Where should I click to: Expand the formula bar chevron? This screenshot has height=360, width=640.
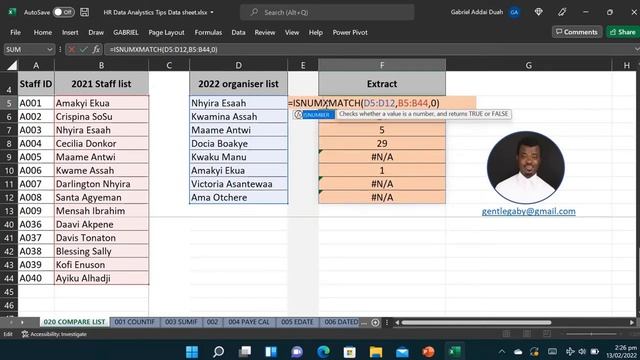coord(636,49)
